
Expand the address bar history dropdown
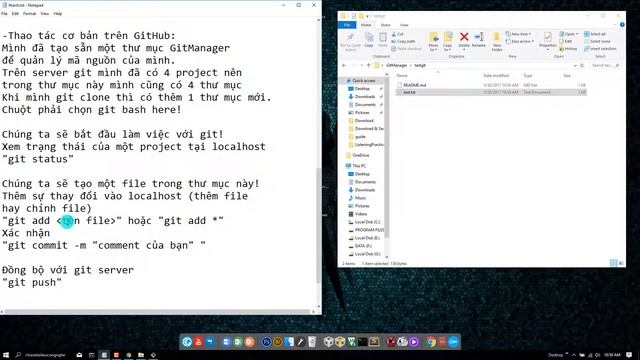click(575, 66)
